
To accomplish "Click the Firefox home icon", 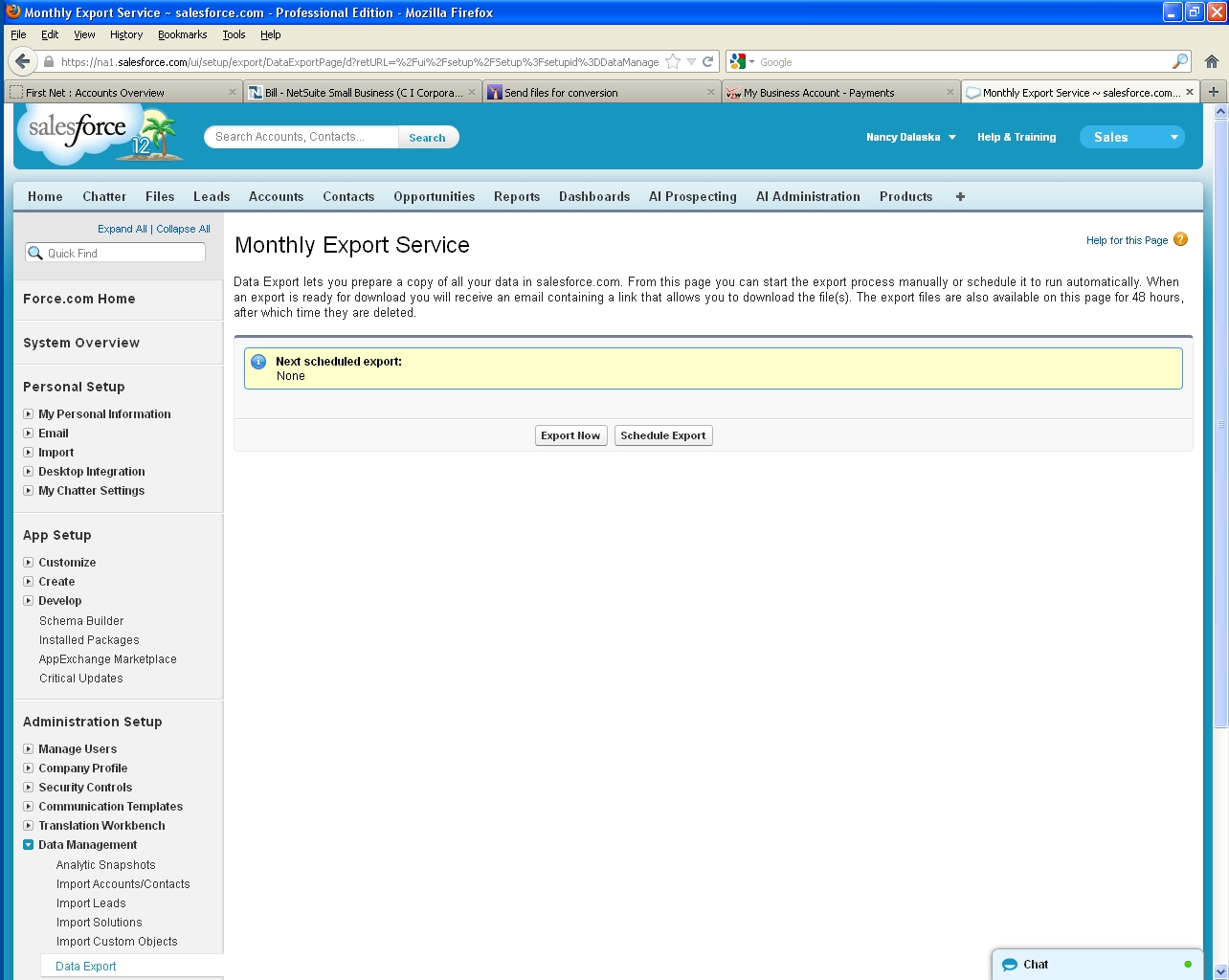I will [x=1212, y=61].
